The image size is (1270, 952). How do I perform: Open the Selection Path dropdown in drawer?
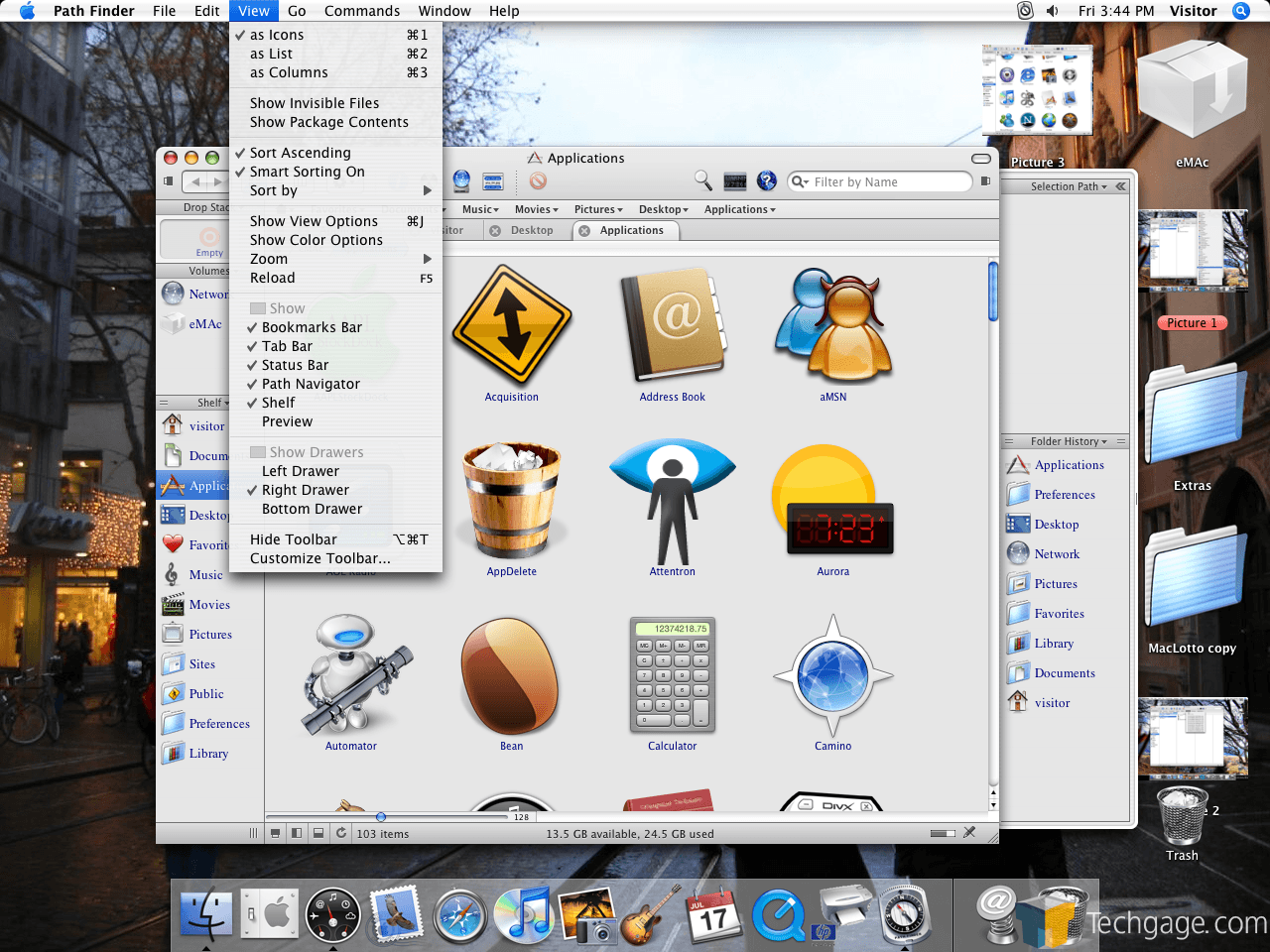pos(1069,186)
